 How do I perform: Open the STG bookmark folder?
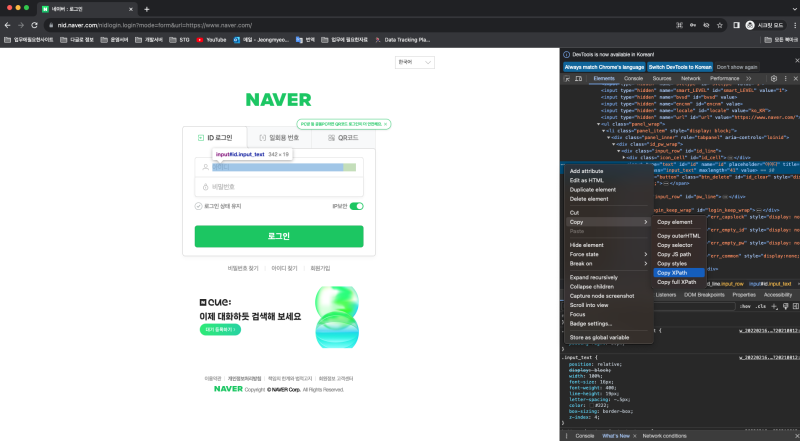[x=179, y=40]
